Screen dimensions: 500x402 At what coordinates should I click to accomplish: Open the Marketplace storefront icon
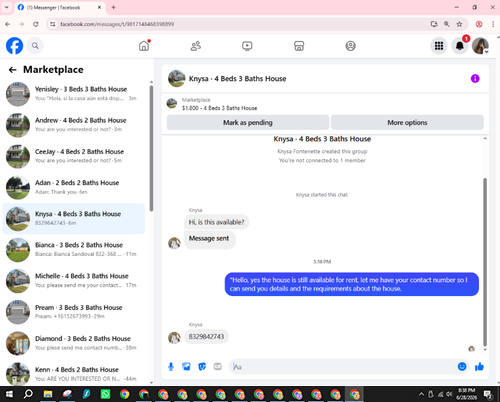click(x=299, y=46)
